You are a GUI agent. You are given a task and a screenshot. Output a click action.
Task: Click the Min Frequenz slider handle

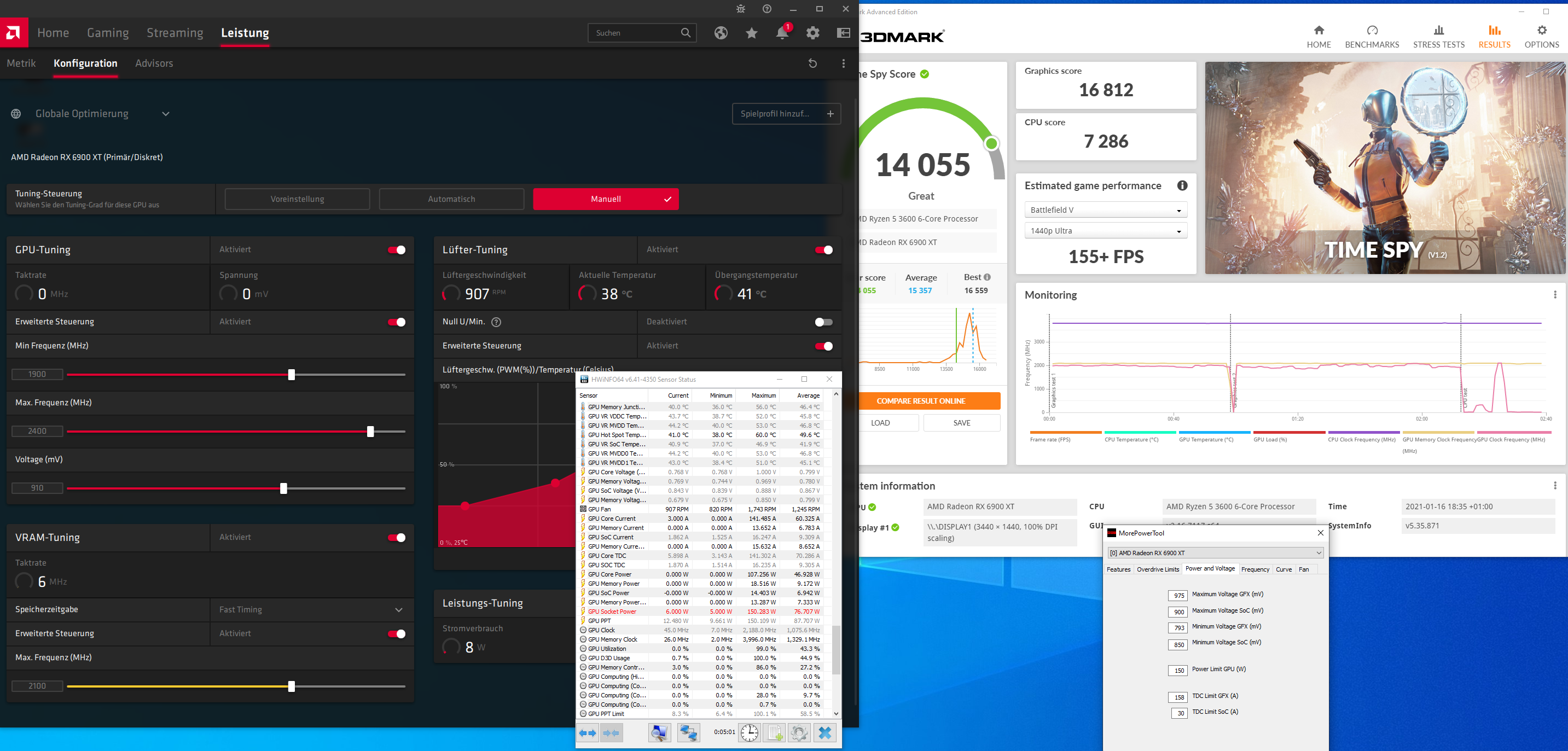tap(292, 375)
